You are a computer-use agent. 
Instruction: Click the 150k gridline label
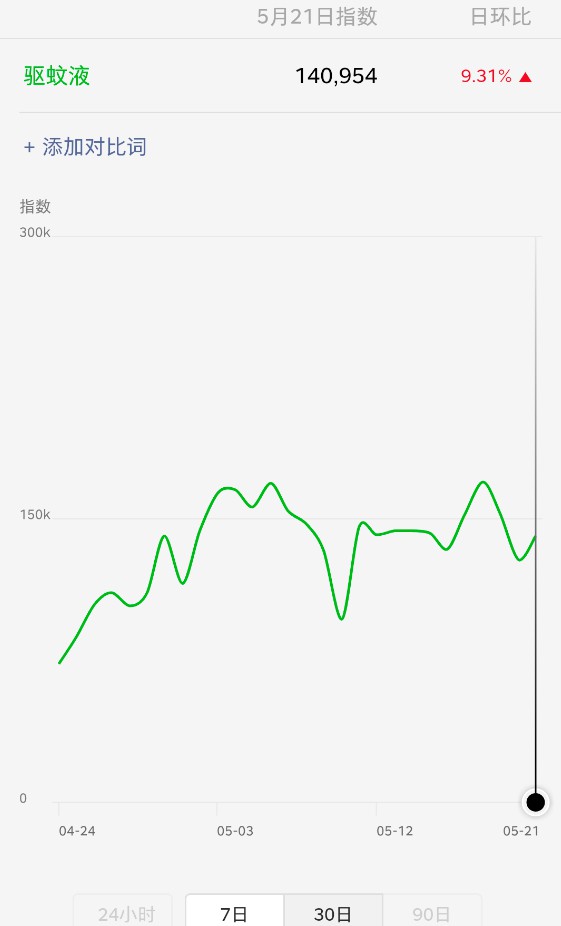pyautogui.click(x=35, y=515)
